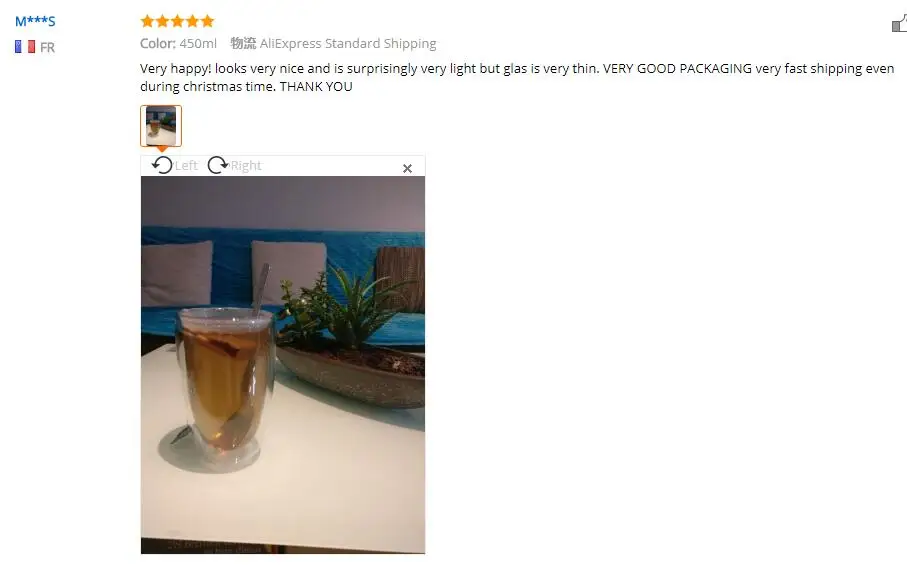
Task: Click the "Right" rotate label
Action: pos(246,166)
